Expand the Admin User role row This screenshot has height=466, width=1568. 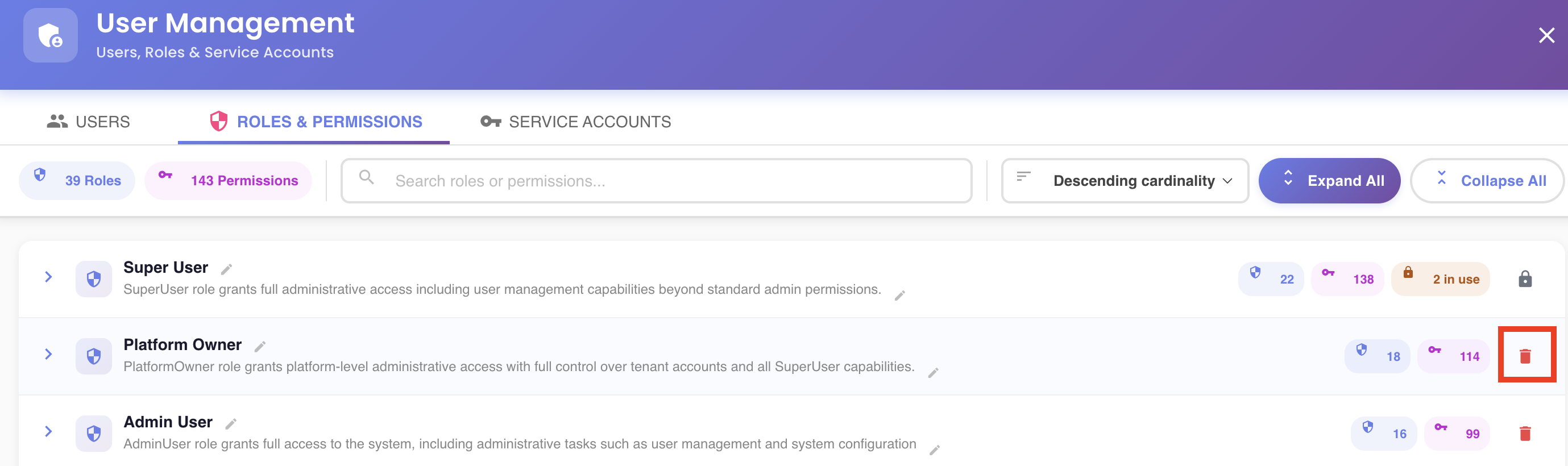tap(48, 431)
